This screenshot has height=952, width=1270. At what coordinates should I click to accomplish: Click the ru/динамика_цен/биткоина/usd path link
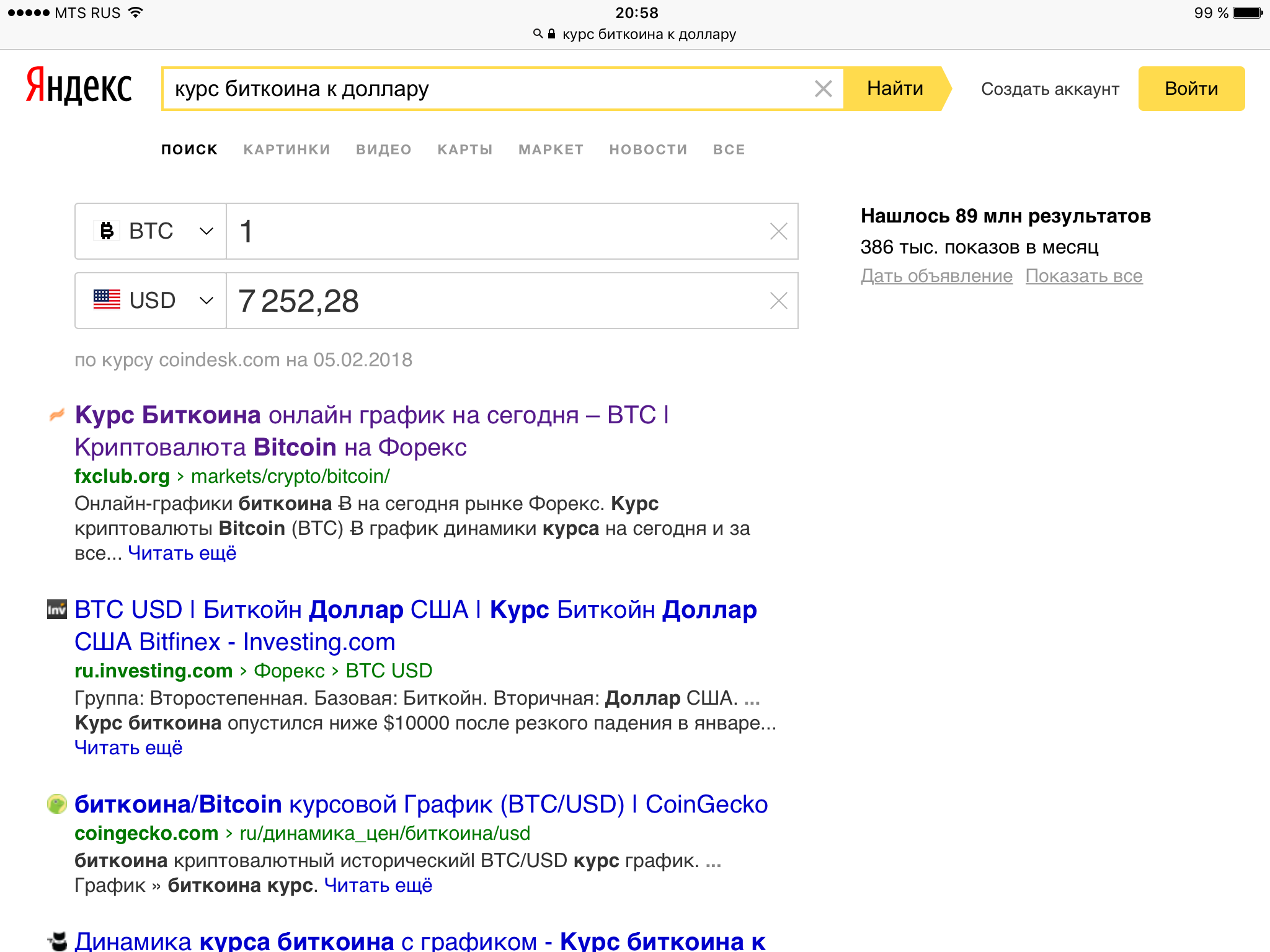(x=384, y=833)
